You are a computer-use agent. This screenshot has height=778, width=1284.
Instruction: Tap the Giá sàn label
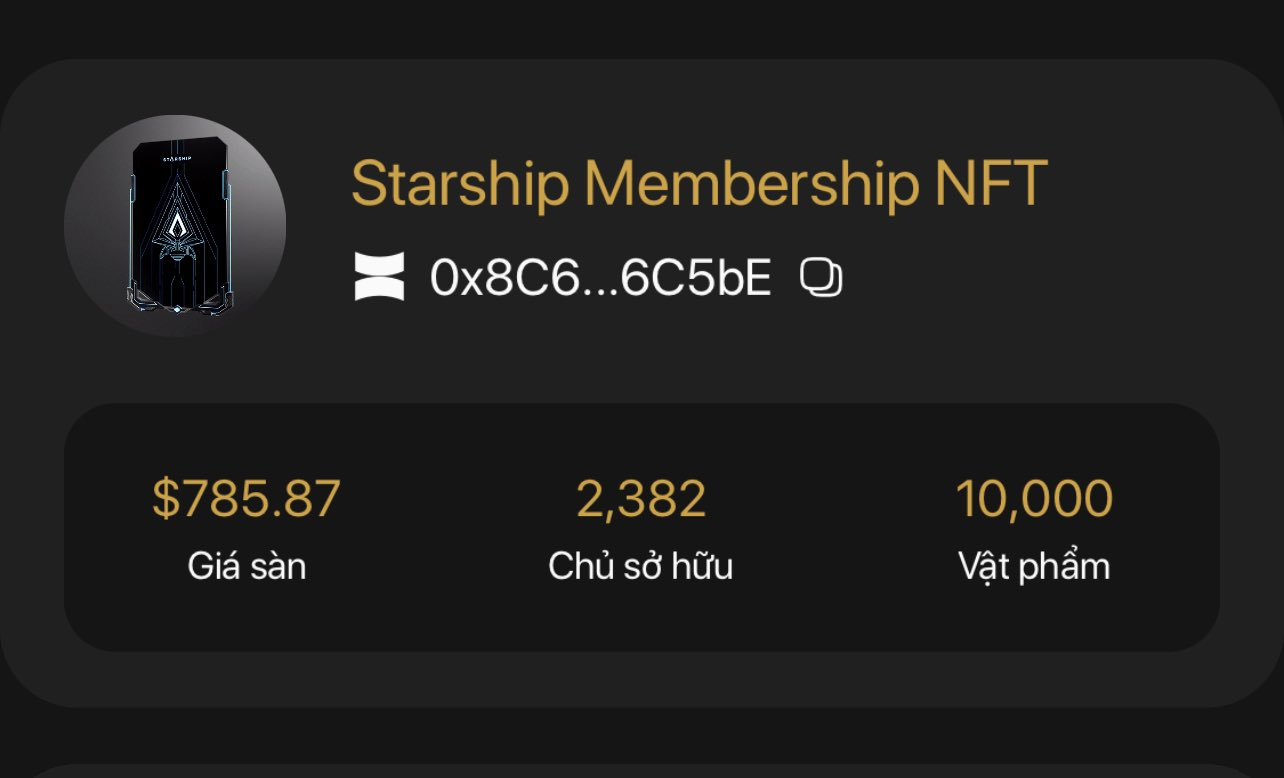point(247,567)
